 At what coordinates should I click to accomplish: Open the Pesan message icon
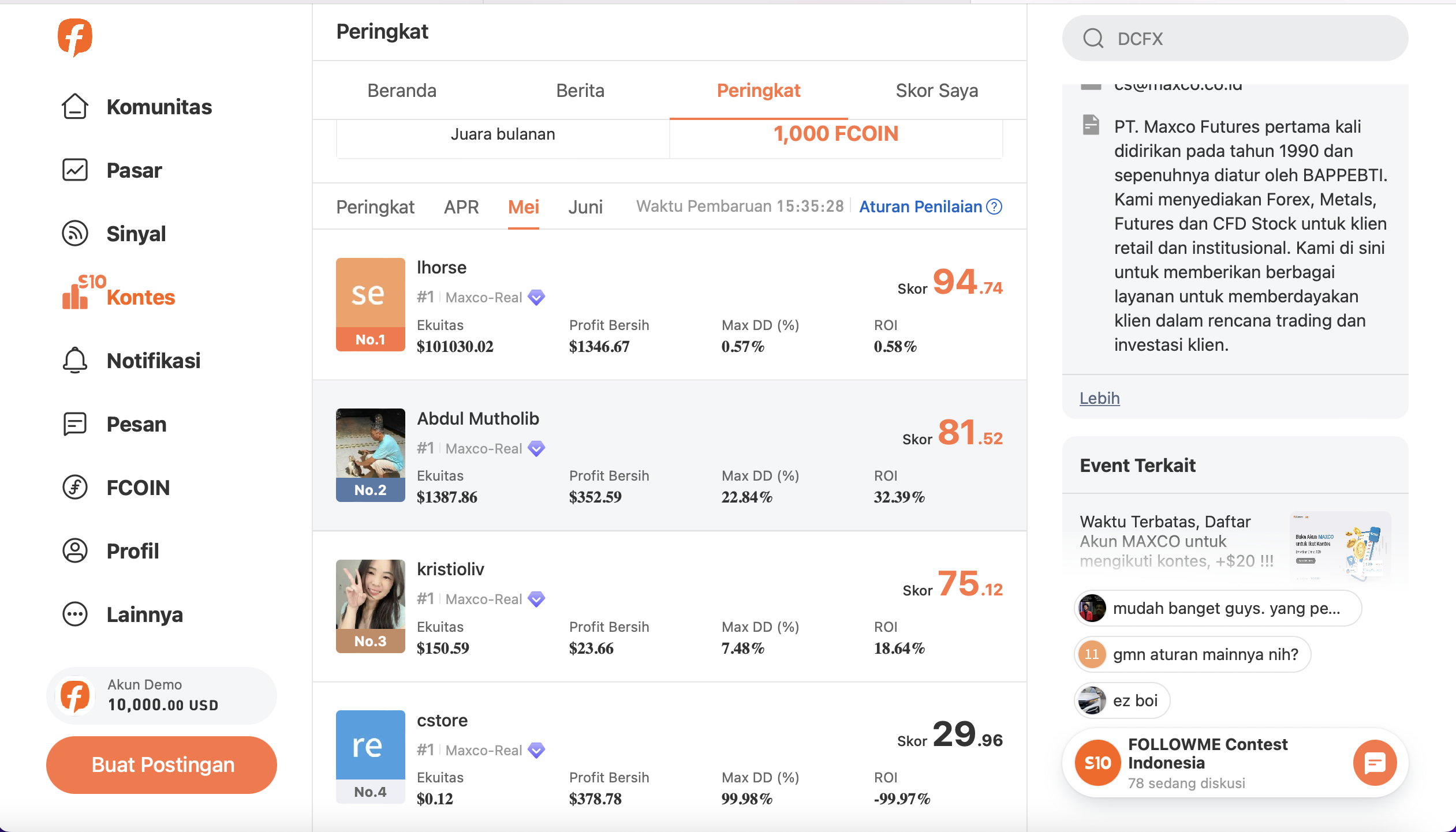click(75, 424)
